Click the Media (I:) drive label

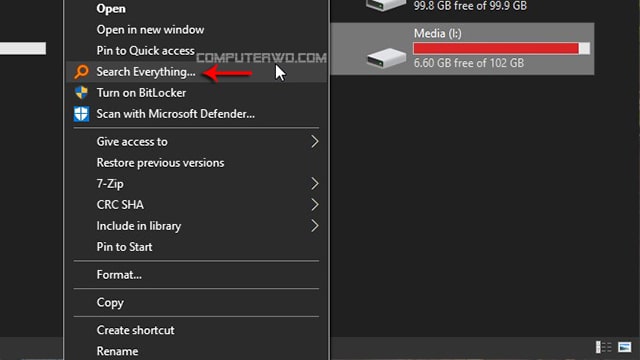click(438, 33)
